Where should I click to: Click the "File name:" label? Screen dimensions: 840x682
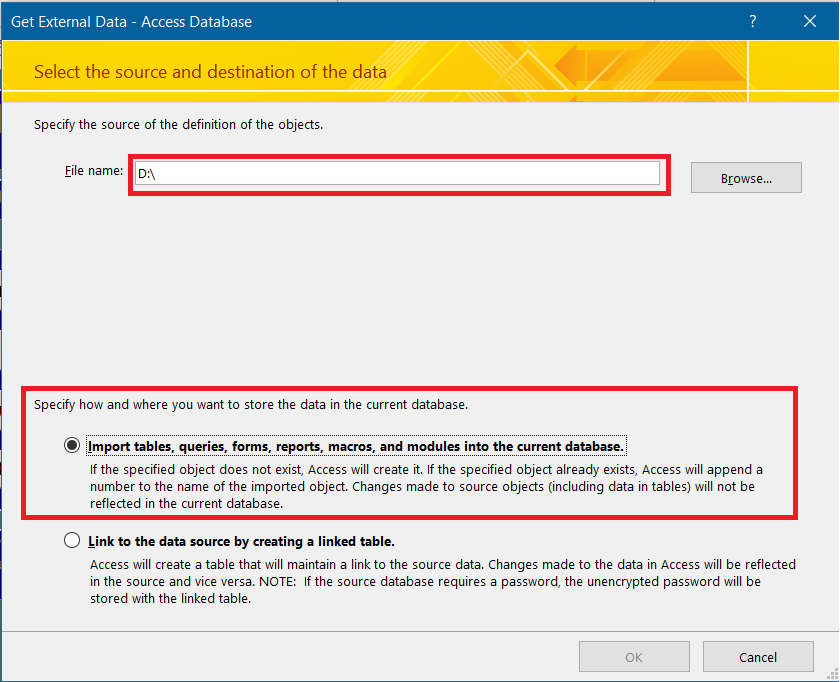[93, 171]
